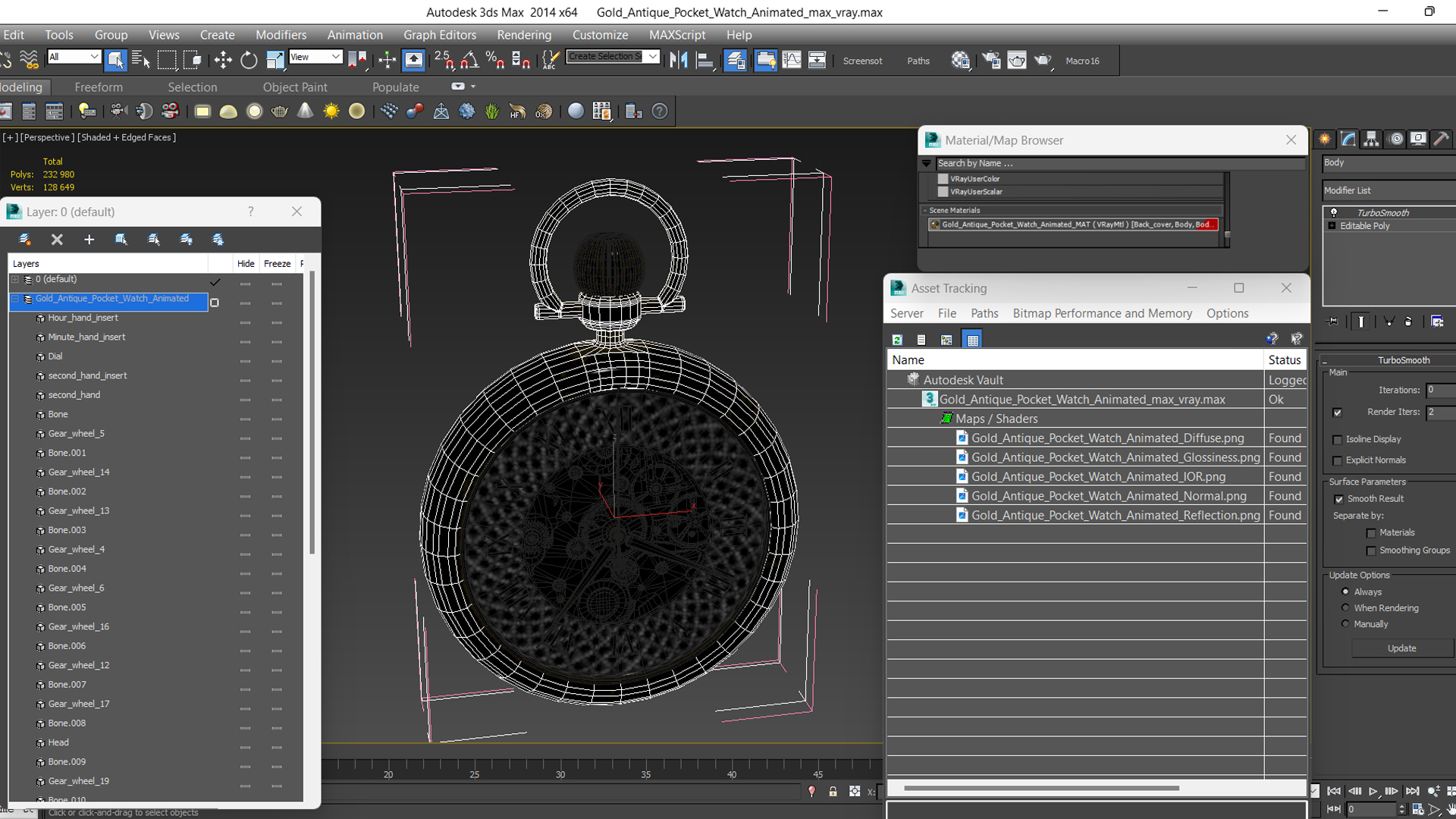1456x819 pixels.
Task: Create new layer with plus icon
Action: pos(89,240)
